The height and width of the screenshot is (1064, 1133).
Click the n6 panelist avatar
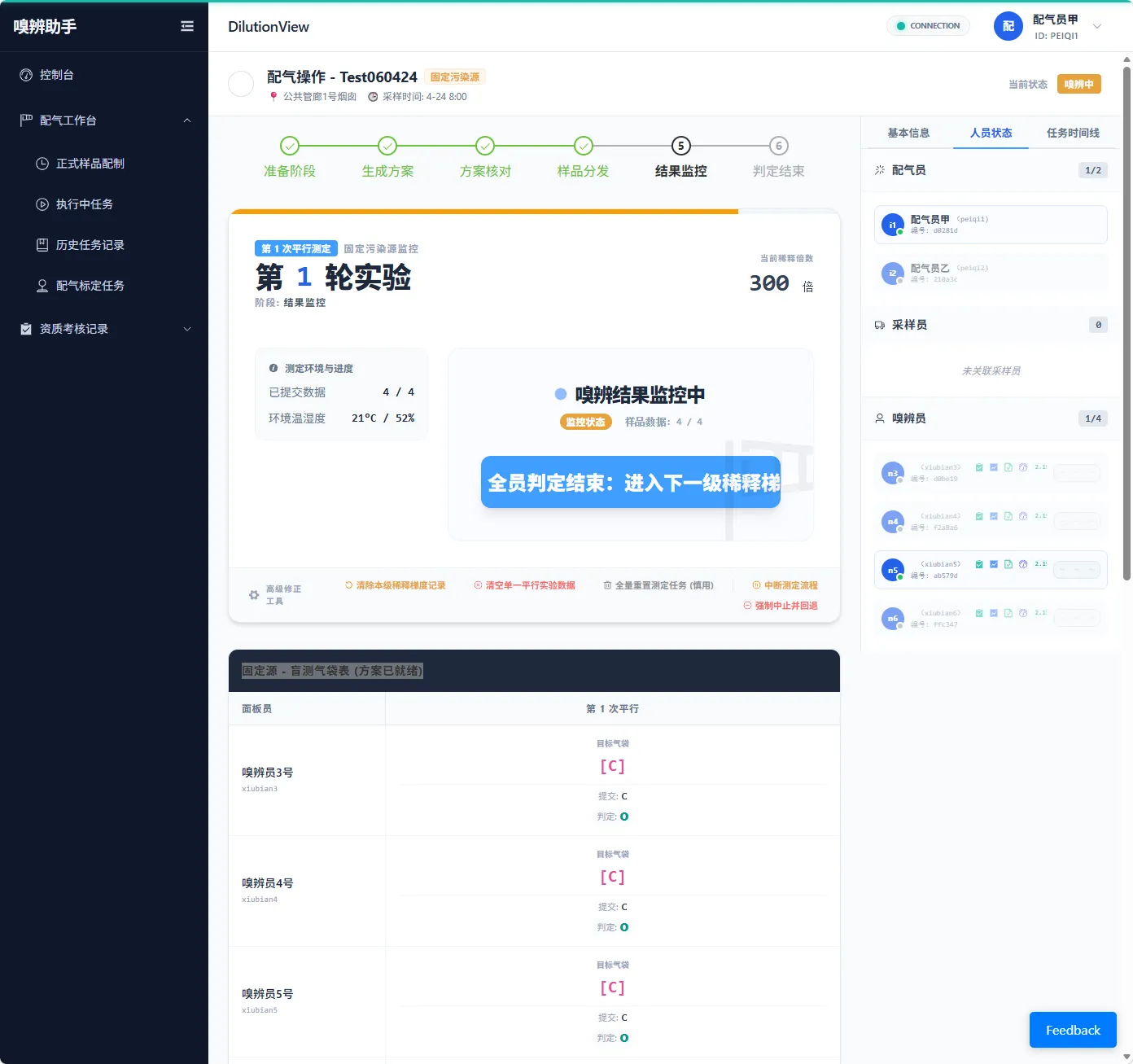[x=893, y=619]
